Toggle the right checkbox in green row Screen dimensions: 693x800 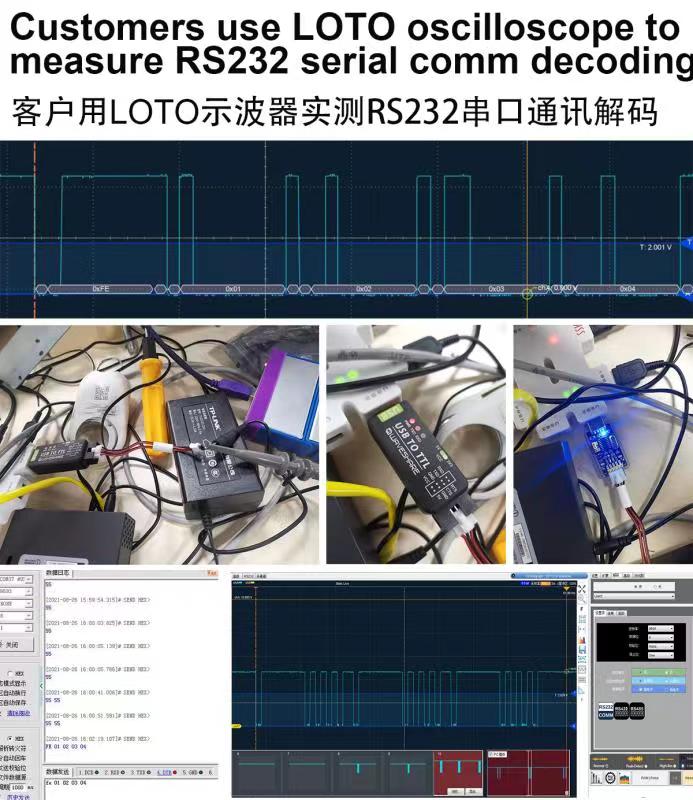pyautogui.click(x=666, y=672)
